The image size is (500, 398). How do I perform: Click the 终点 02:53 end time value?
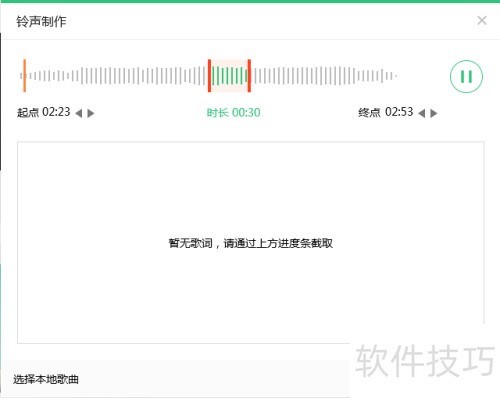(399, 112)
